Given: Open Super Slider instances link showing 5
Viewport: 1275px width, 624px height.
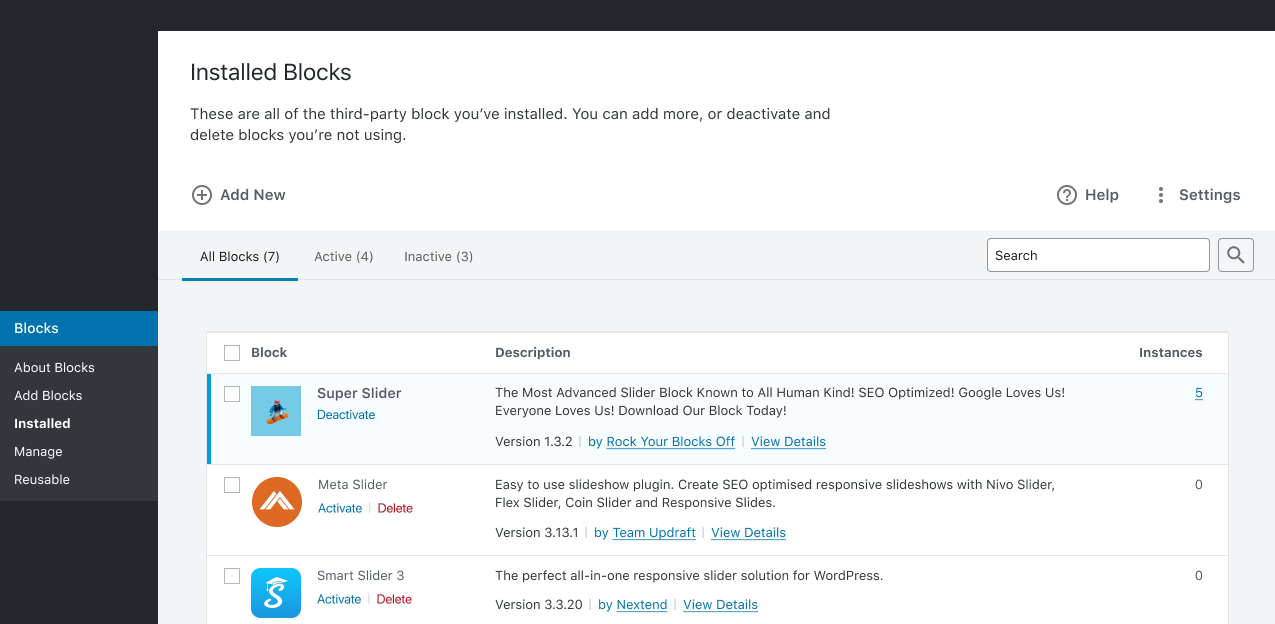Looking at the screenshot, I should [1199, 393].
